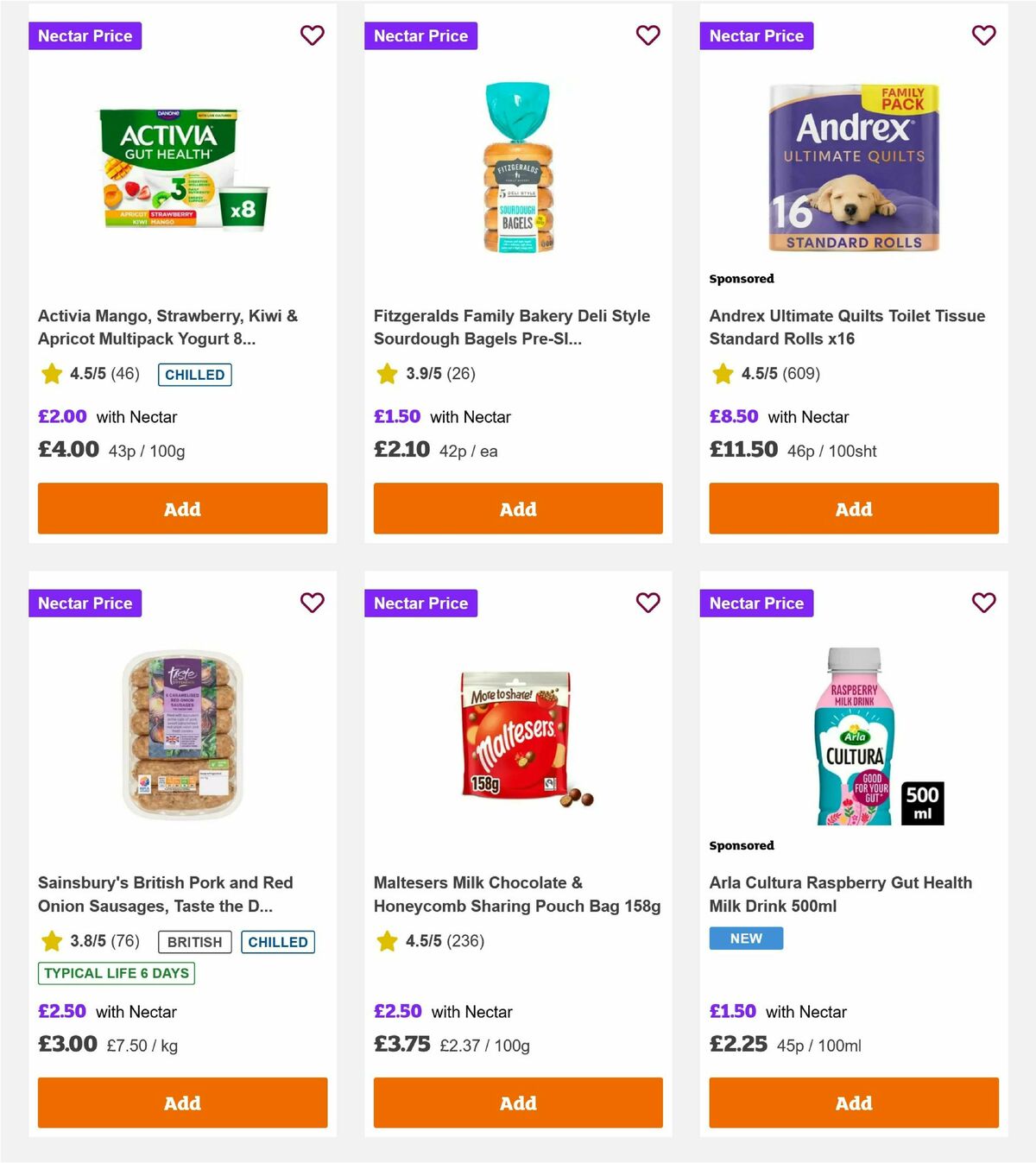Click the Nectar Price badge on Activia yogurt

click(85, 35)
